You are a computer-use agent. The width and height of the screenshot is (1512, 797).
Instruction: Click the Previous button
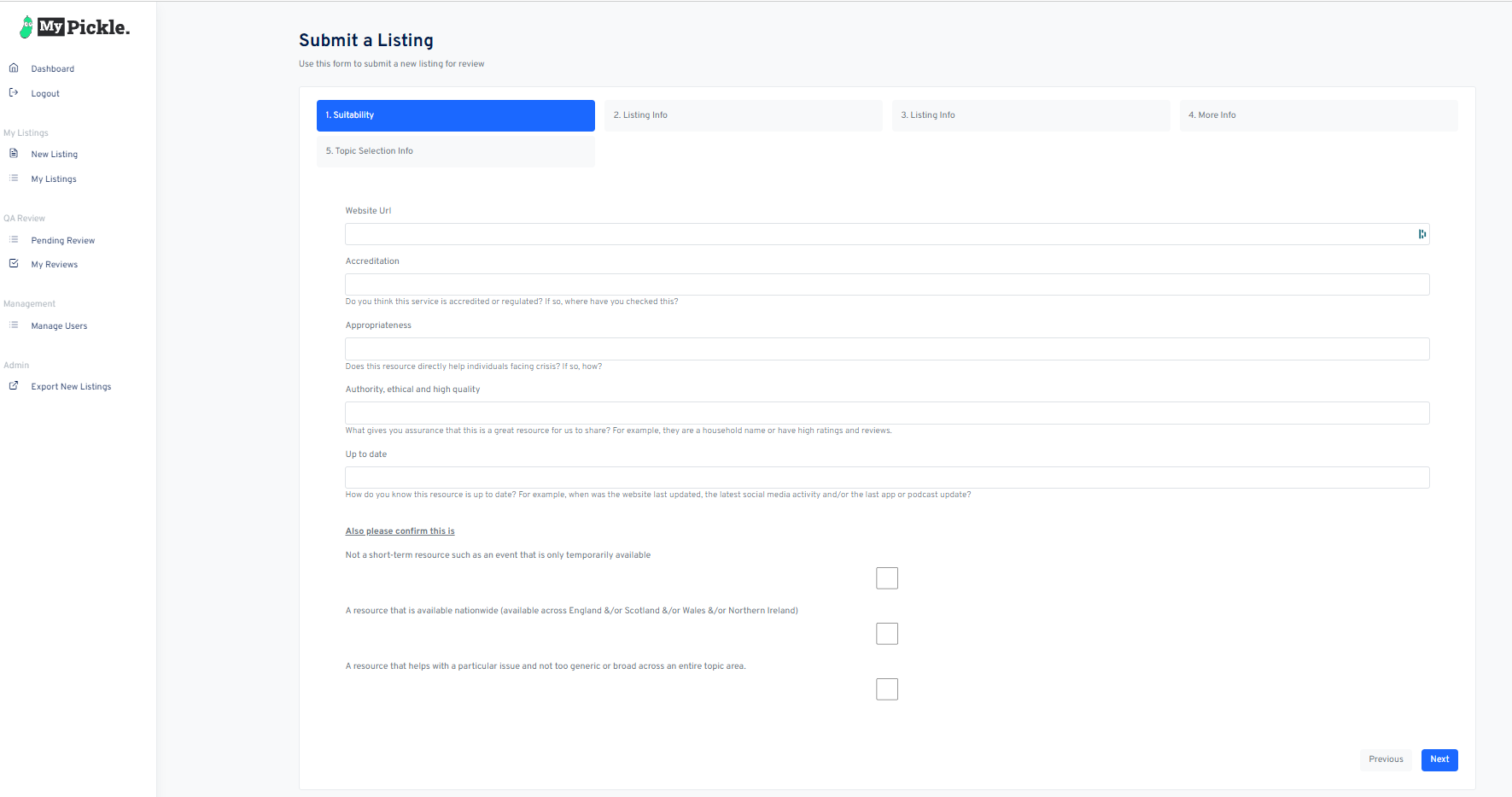[x=1386, y=759]
